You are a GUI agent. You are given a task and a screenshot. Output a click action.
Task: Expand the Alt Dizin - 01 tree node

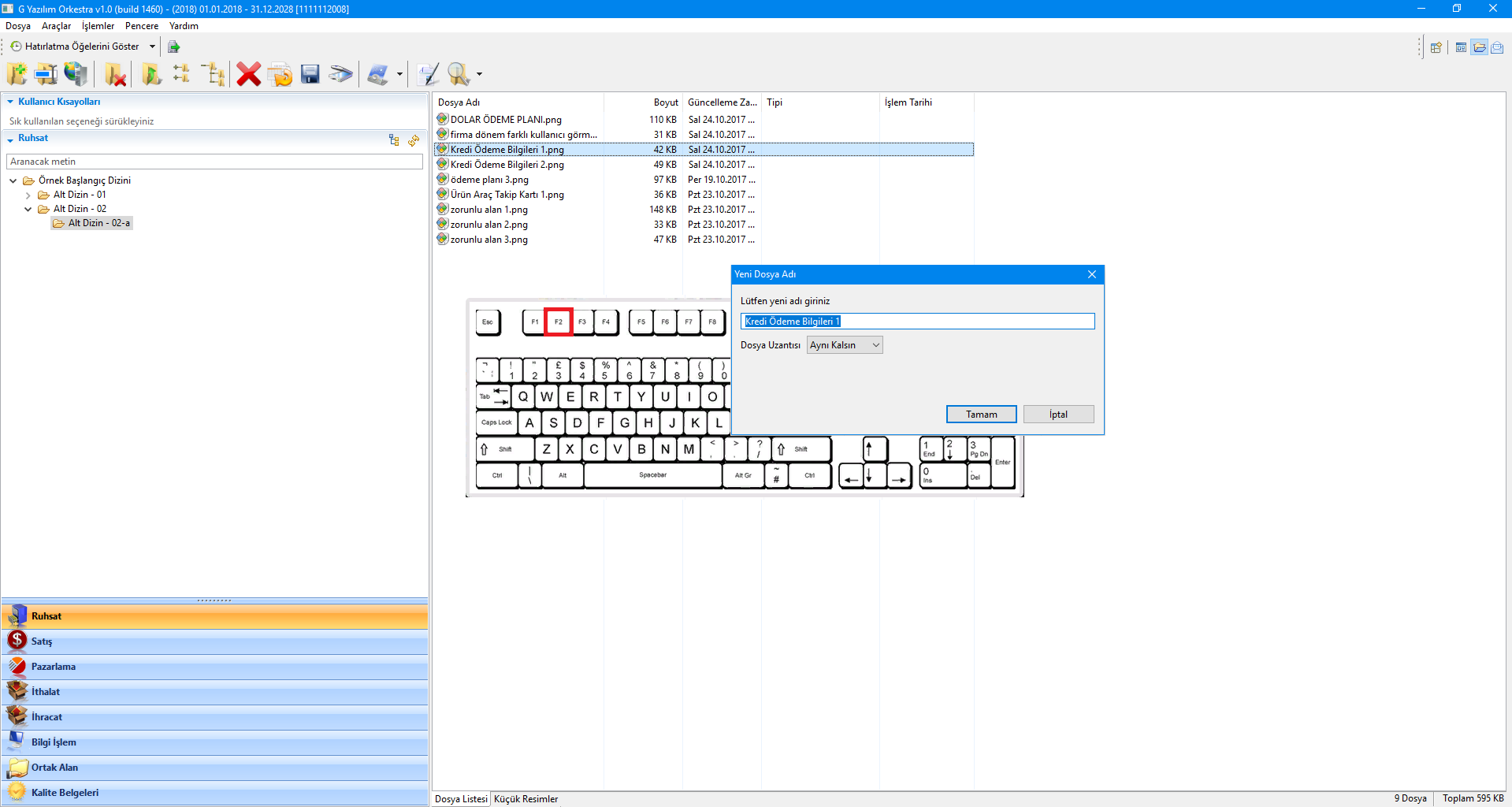28,195
